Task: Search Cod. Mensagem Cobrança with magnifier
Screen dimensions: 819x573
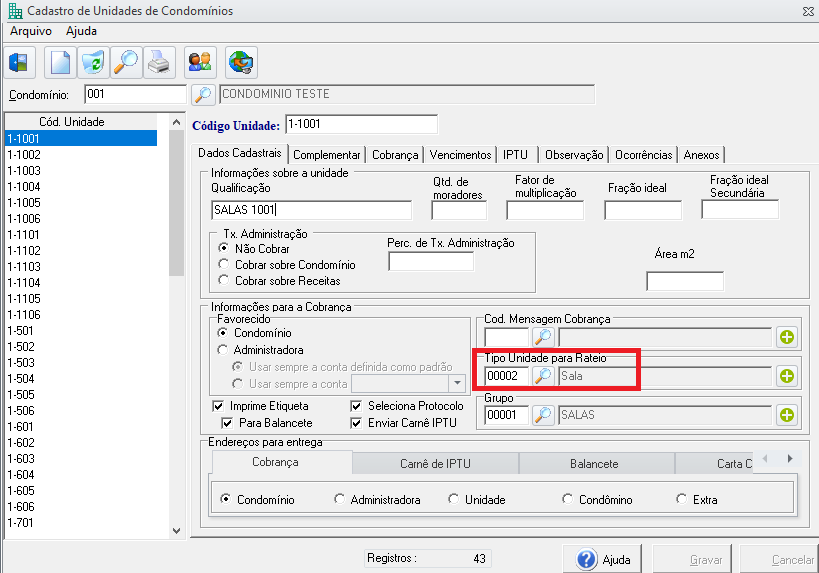Action: (543, 337)
